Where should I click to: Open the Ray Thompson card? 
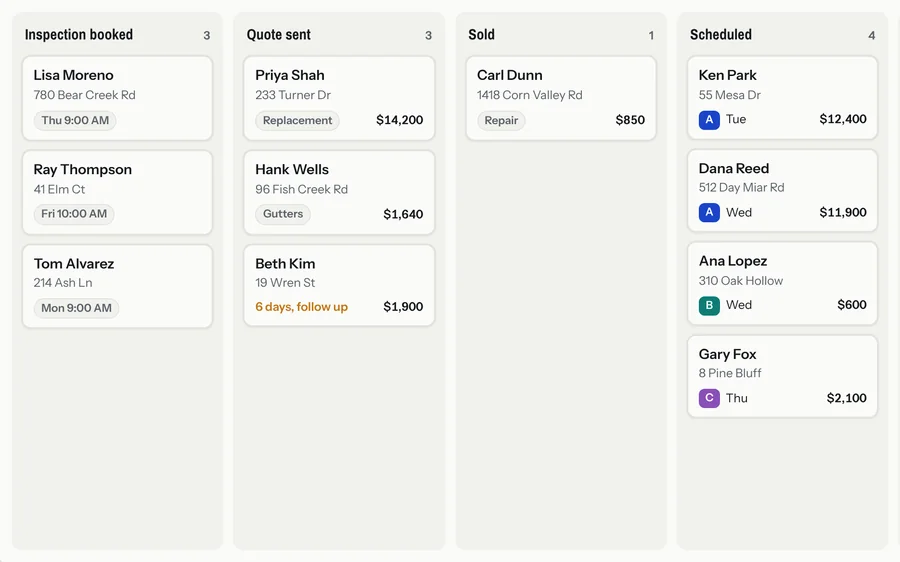[x=118, y=192]
